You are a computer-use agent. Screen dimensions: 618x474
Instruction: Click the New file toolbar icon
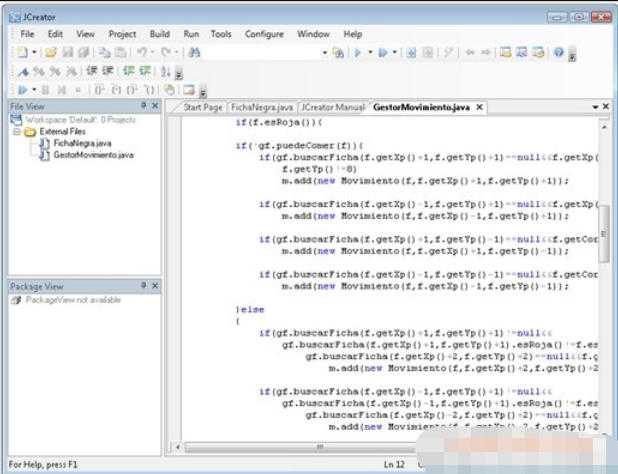click(x=21, y=52)
